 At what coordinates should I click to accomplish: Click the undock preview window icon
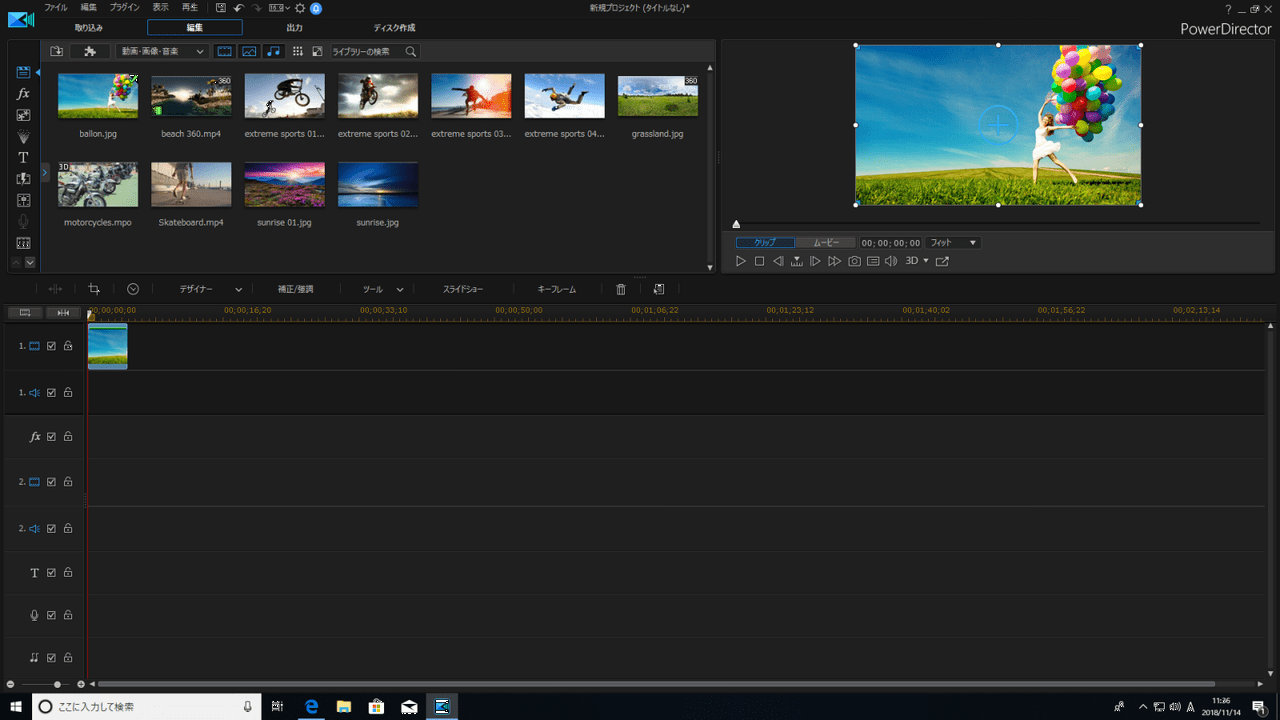click(x=942, y=261)
